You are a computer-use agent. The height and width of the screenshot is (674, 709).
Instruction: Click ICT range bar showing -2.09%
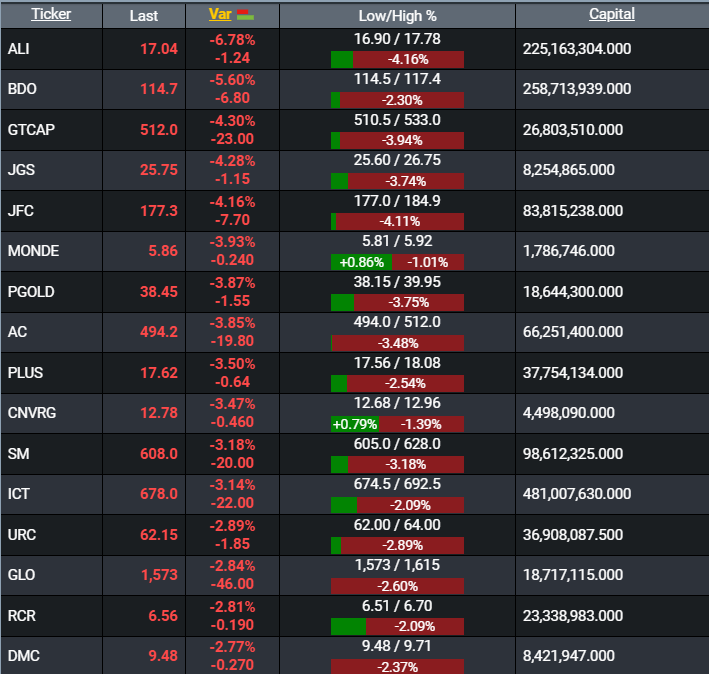click(x=397, y=504)
